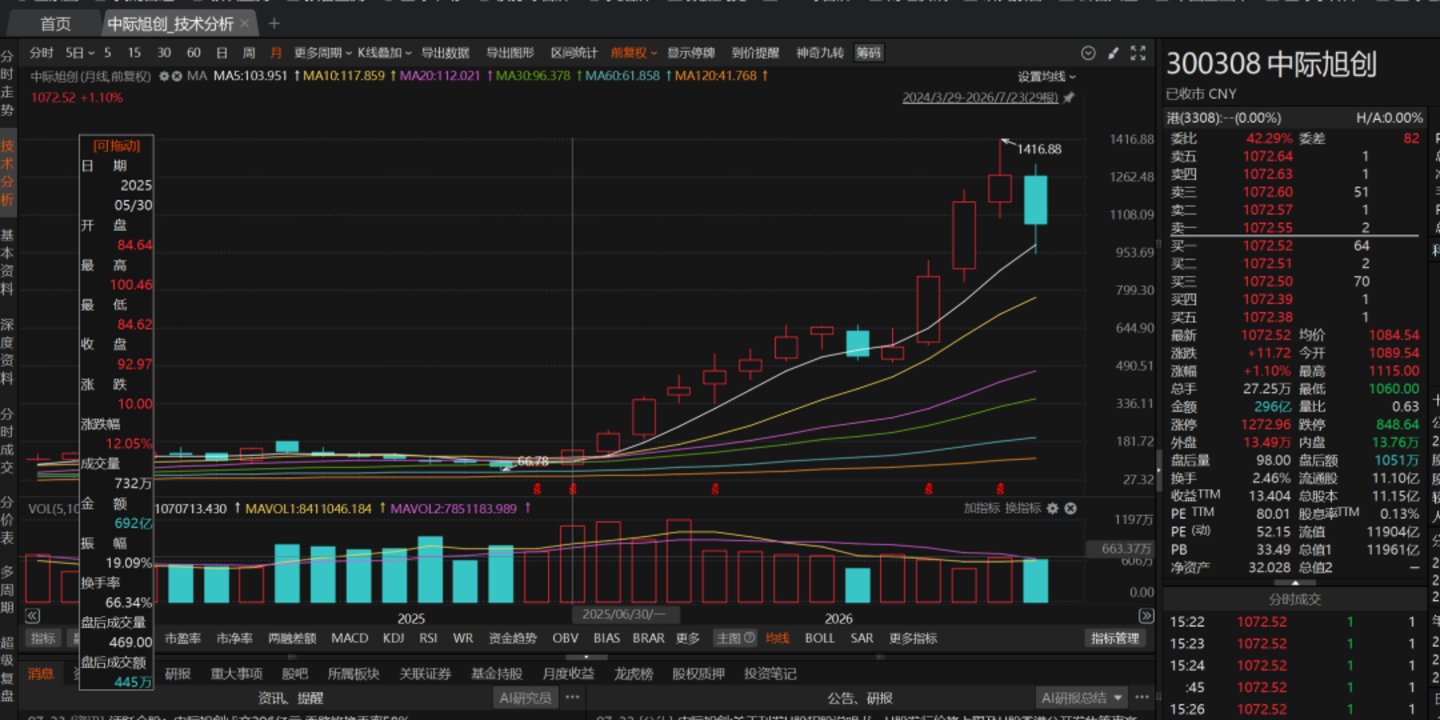Image resolution: width=1440 pixels, height=720 pixels.
Task: Click the MA120:41.768 orange legend
Action: [x=715, y=76]
